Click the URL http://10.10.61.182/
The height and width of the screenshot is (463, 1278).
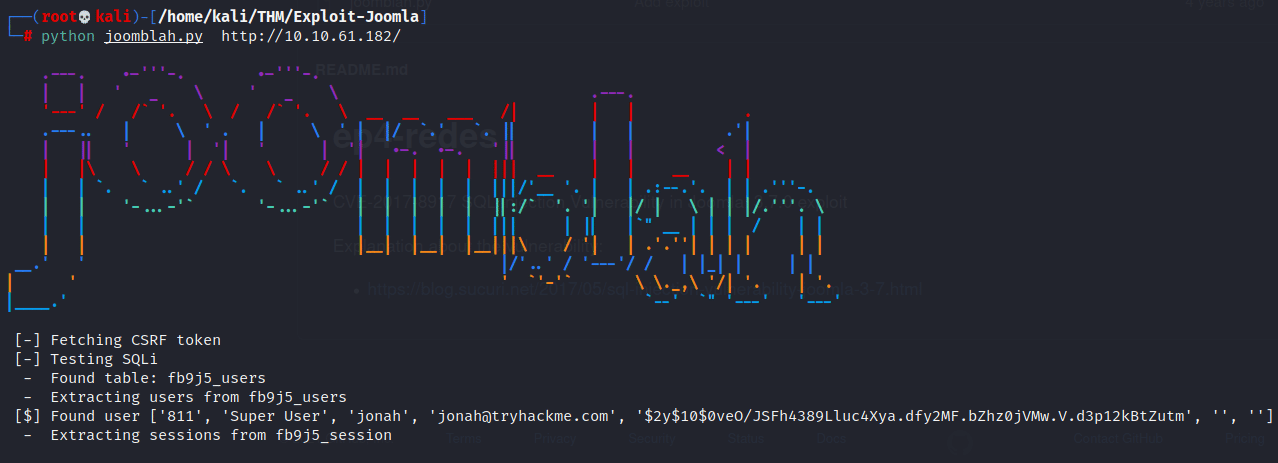point(310,36)
